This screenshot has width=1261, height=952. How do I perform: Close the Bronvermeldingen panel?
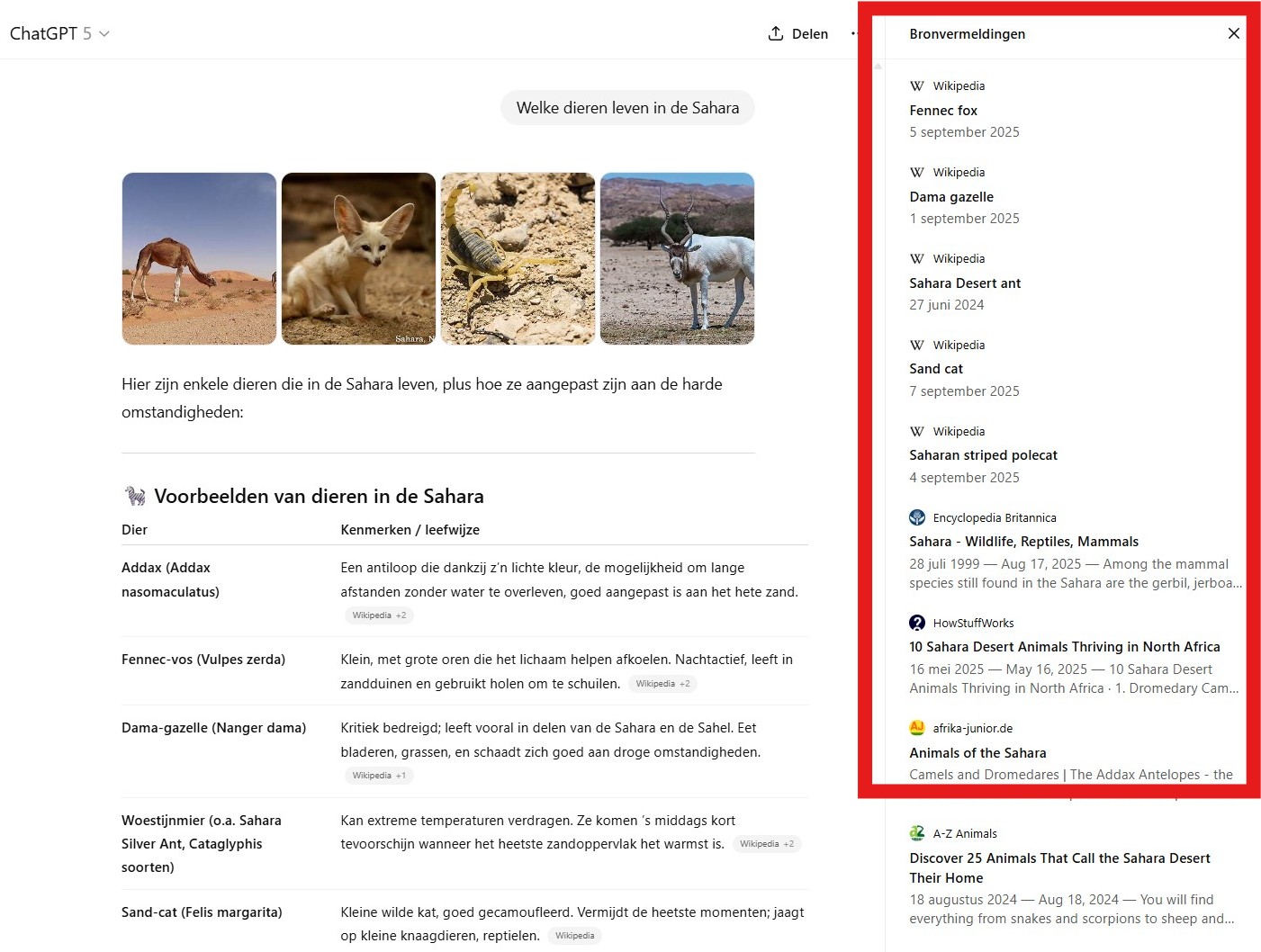pyautogui.click(x=1233, y=33)
